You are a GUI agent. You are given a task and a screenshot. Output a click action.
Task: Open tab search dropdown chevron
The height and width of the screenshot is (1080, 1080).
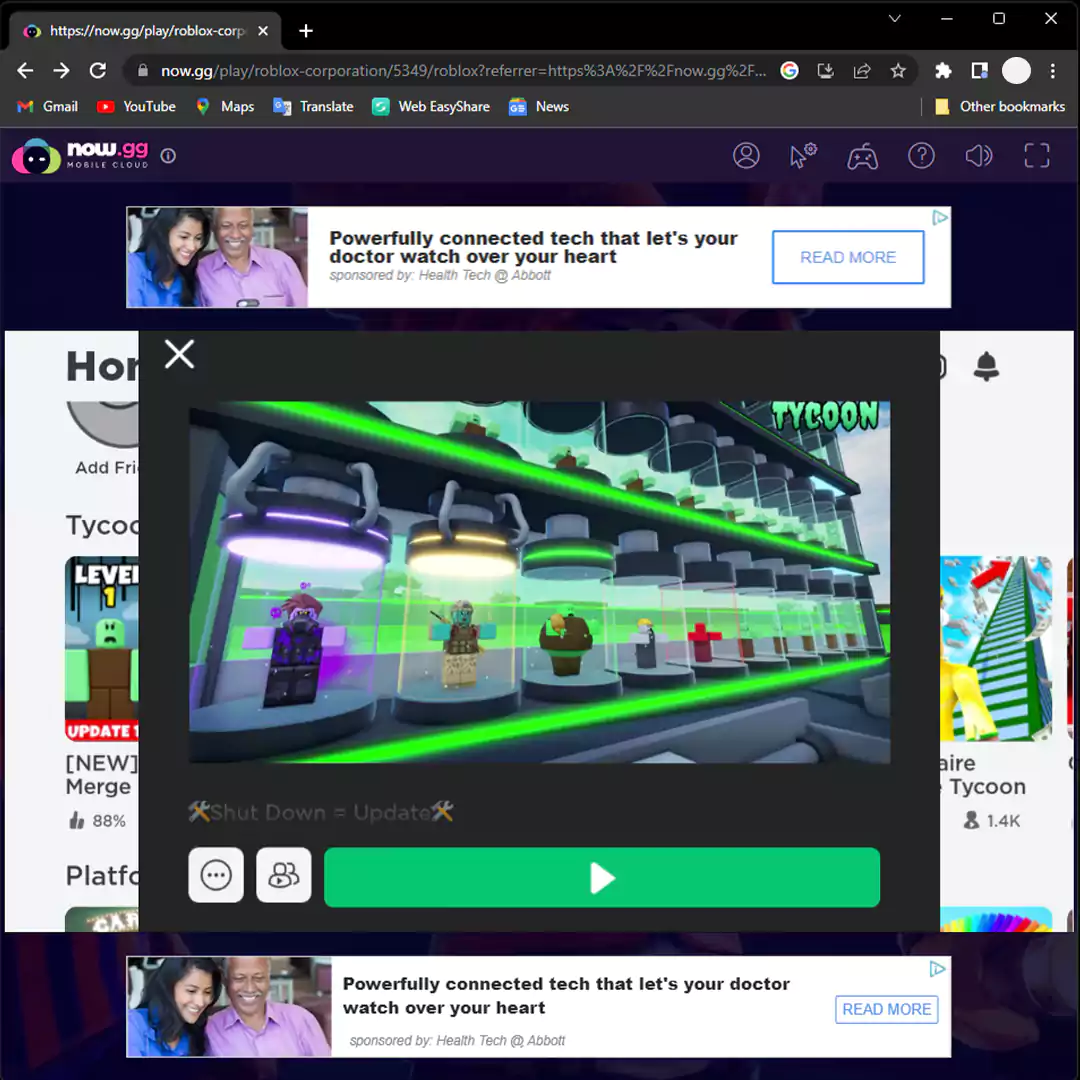894,19
